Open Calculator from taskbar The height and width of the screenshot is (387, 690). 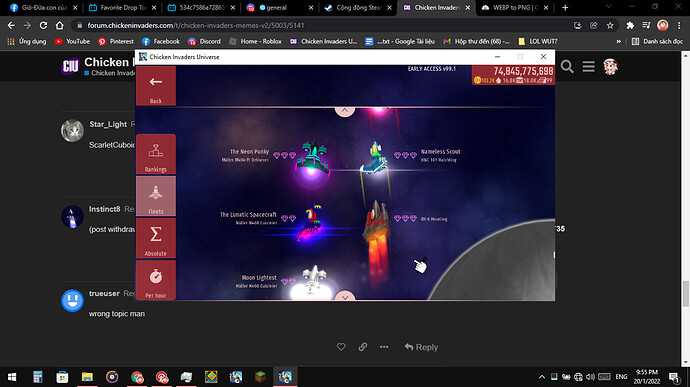click(38, 377)
